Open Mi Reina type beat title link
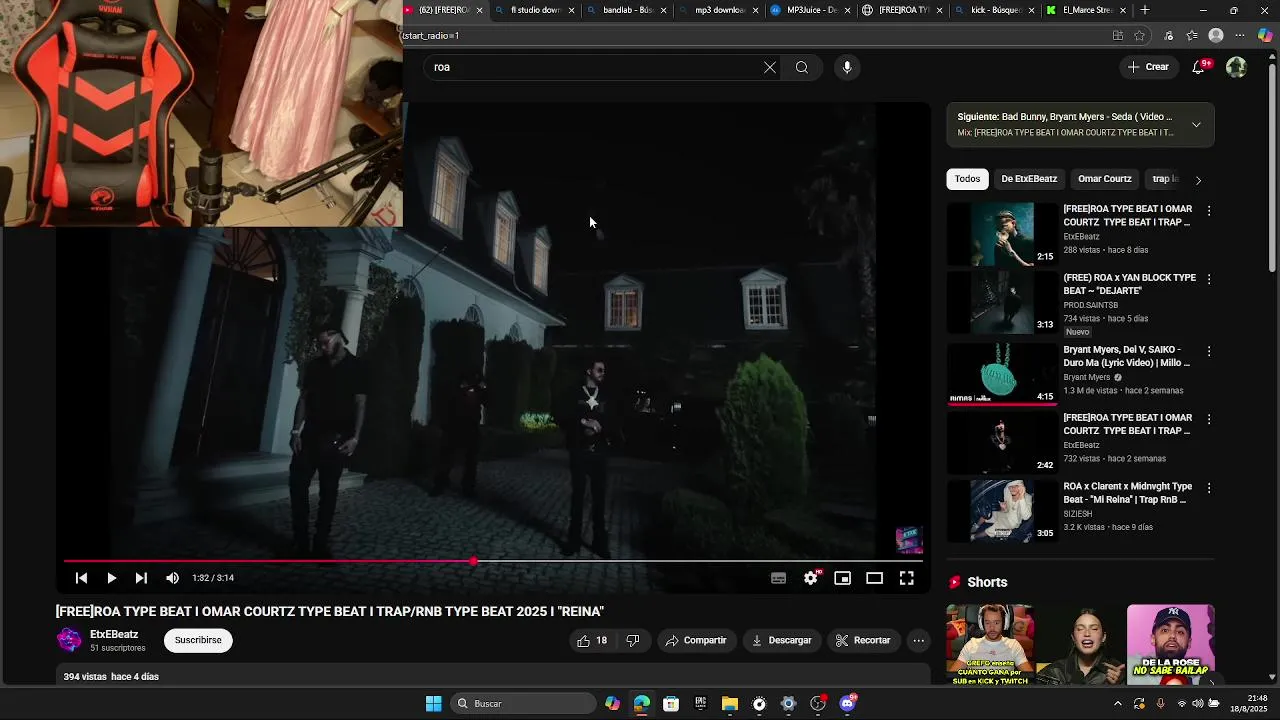 pos(1128,493)
